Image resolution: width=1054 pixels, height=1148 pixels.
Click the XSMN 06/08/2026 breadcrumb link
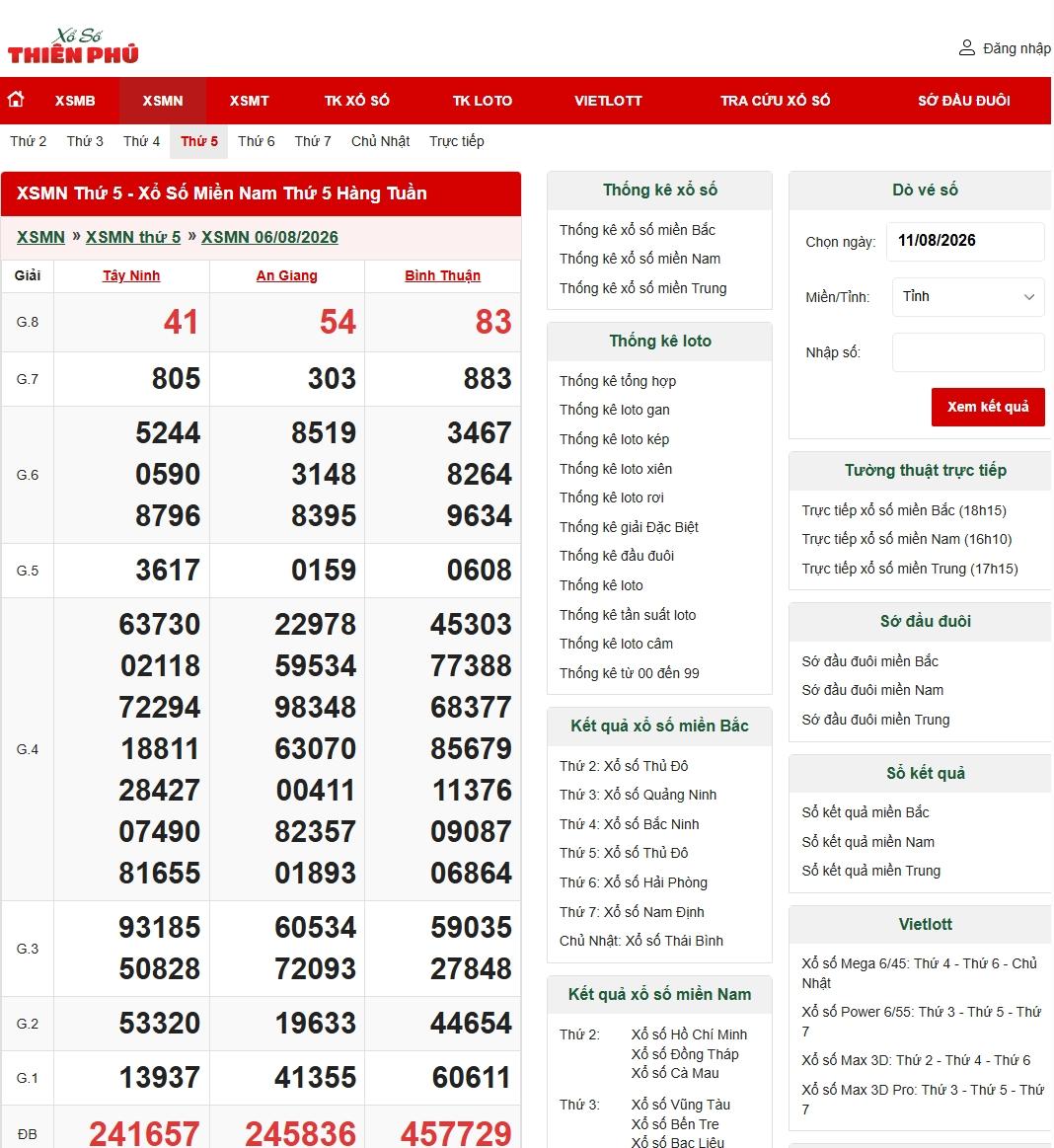(x=269, y=237)
